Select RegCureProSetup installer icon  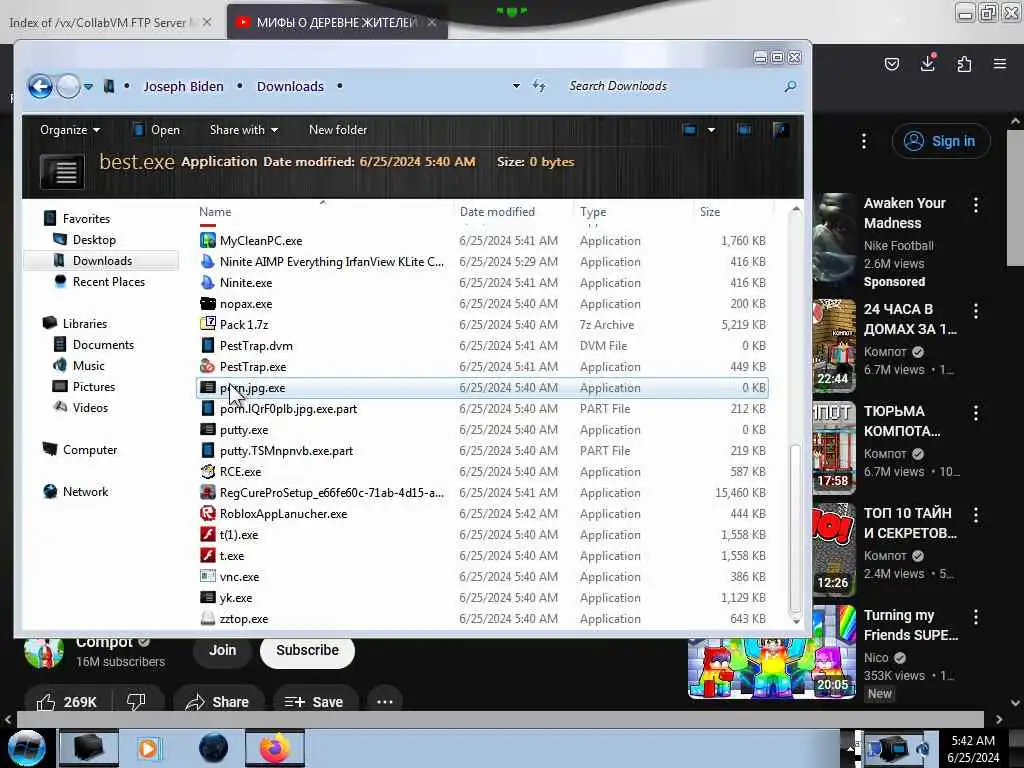point(208,492)
